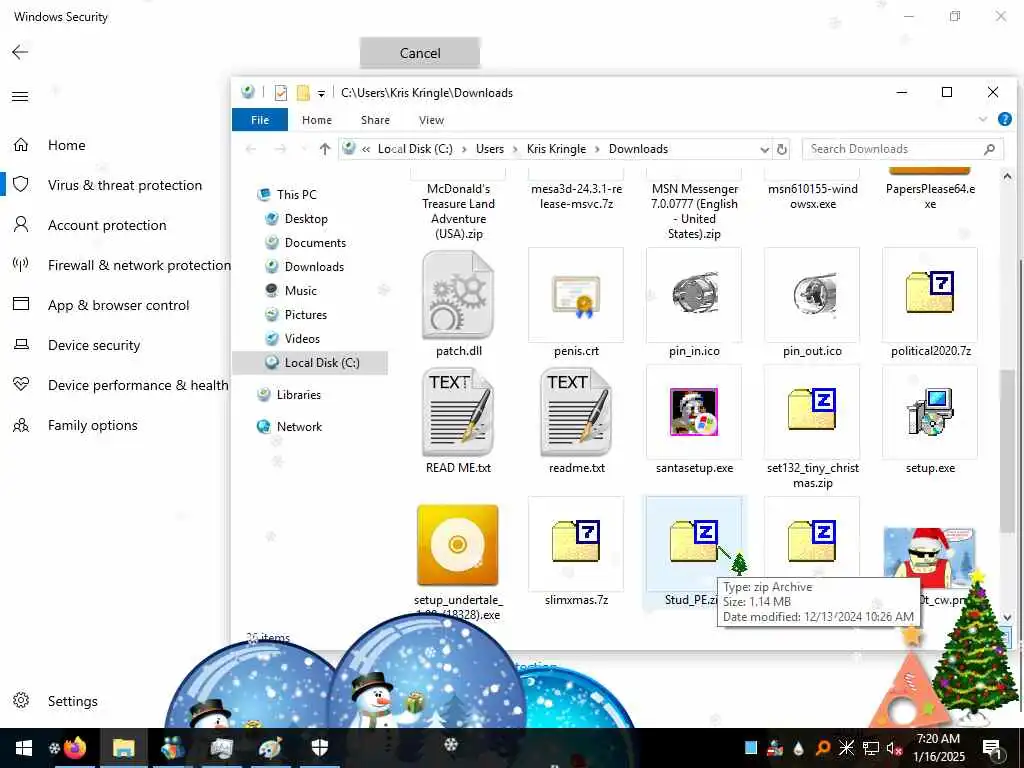The height and width of the screenshot is (768, 1024).
Task: Open Firewall & network protection
Action: (139, 265)
